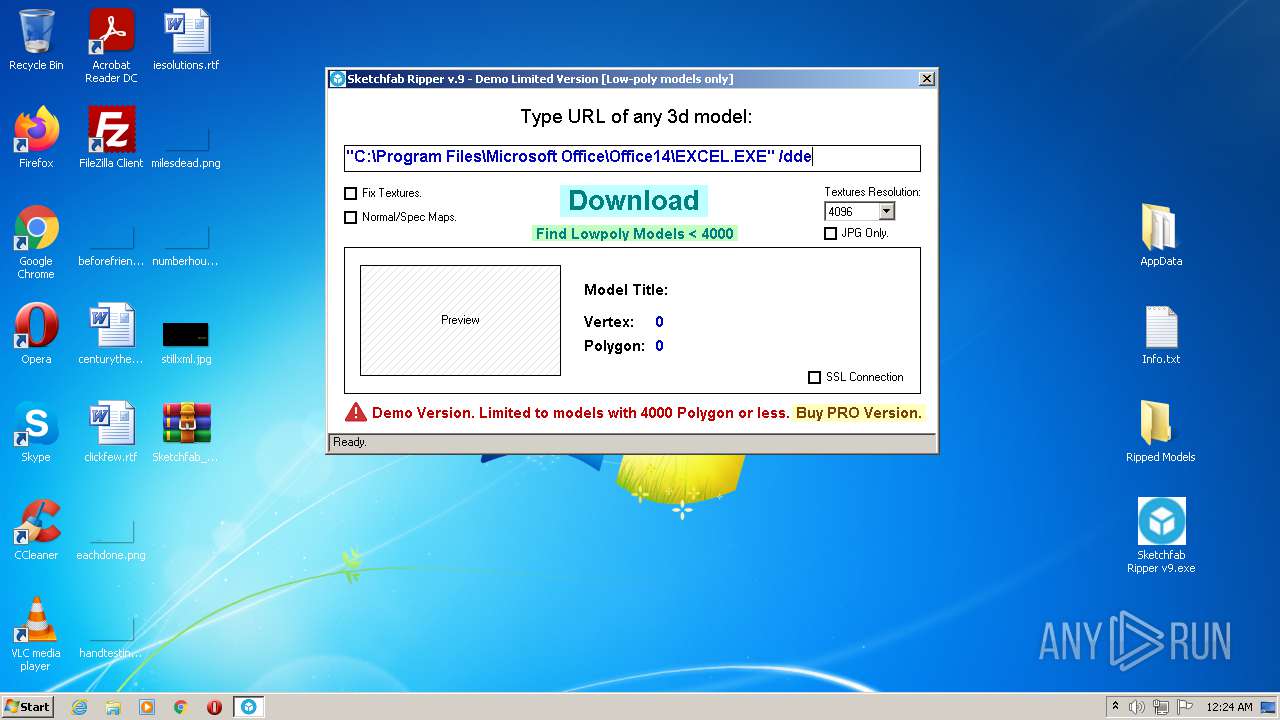
Task: Open AppData folder icon
Action: click(1161, 236)
